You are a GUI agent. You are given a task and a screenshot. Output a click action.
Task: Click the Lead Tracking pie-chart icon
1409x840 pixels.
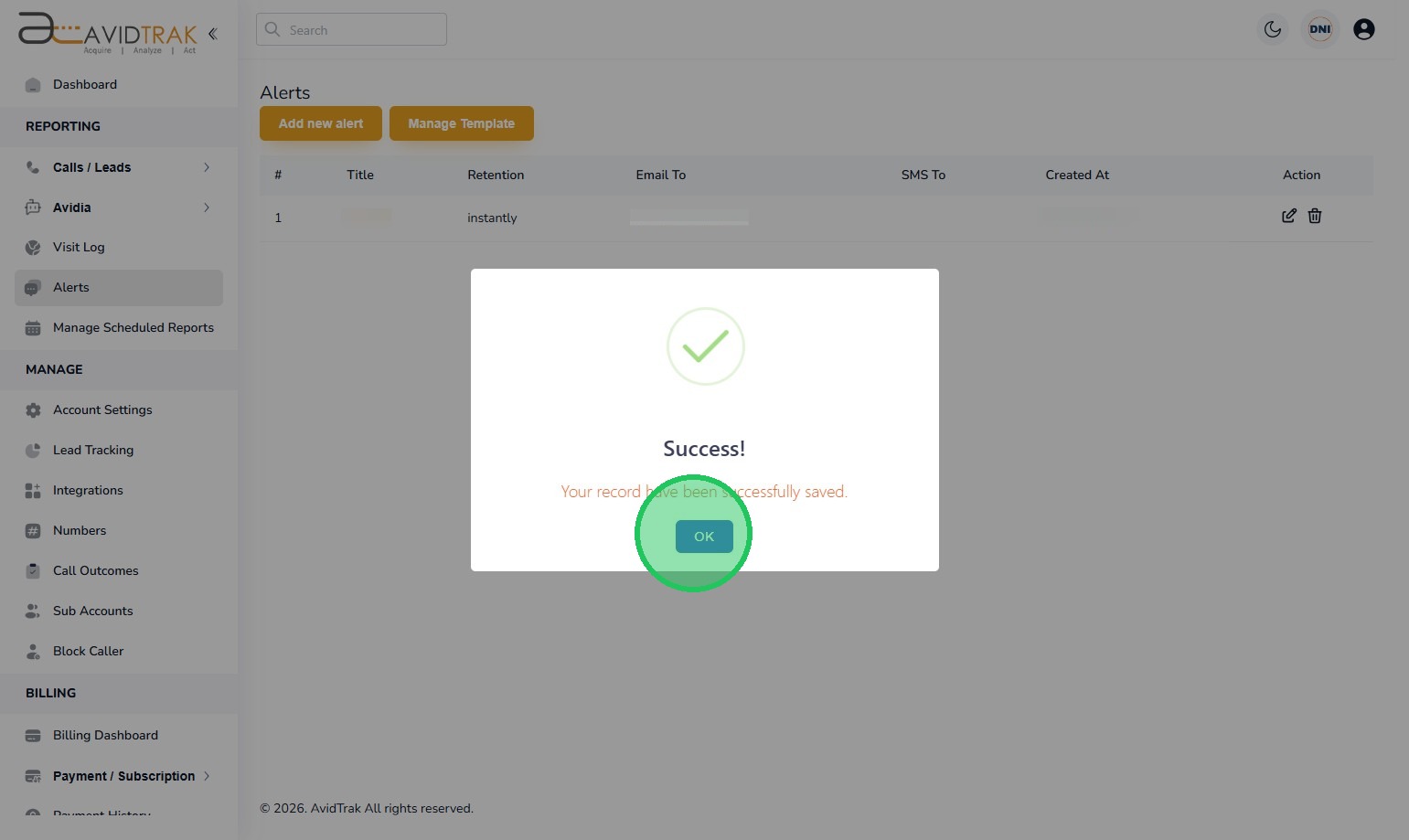[x=33, y=451]
